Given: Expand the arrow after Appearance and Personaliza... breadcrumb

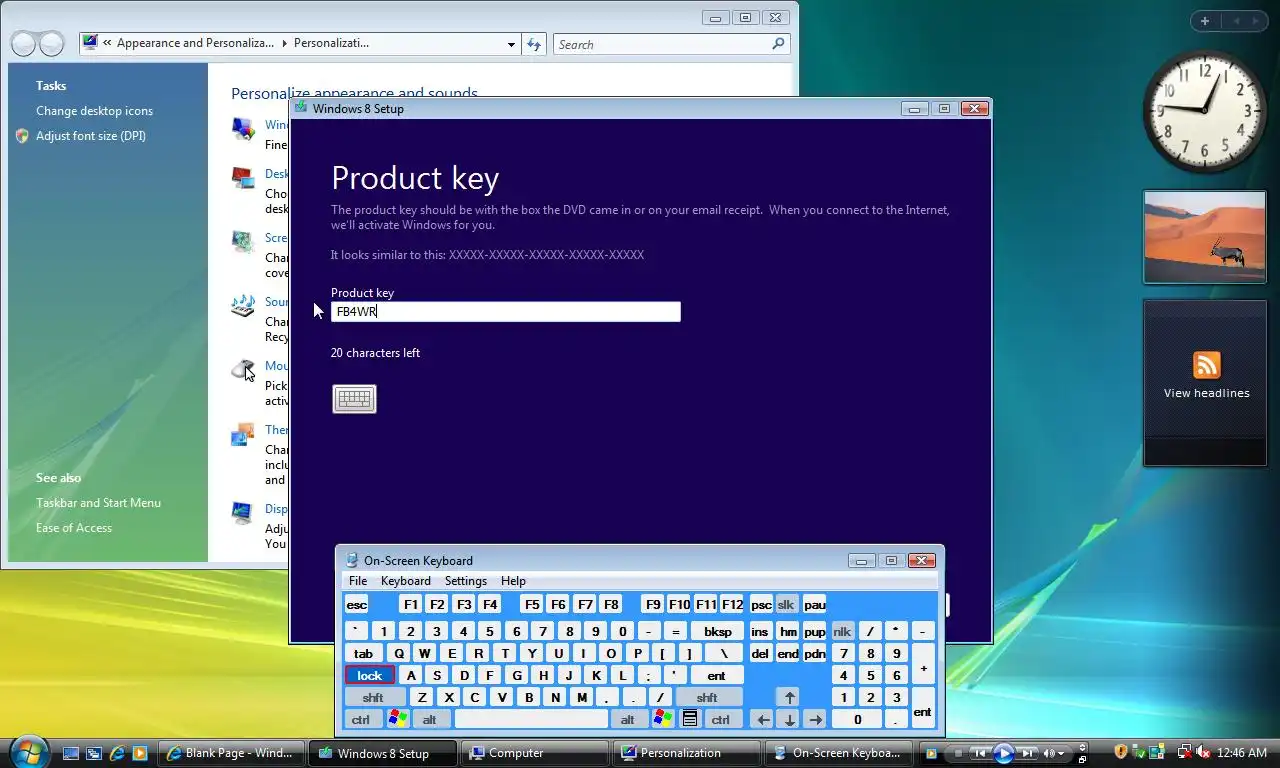Looking at the screenshot, I should (x=284, y=43).
